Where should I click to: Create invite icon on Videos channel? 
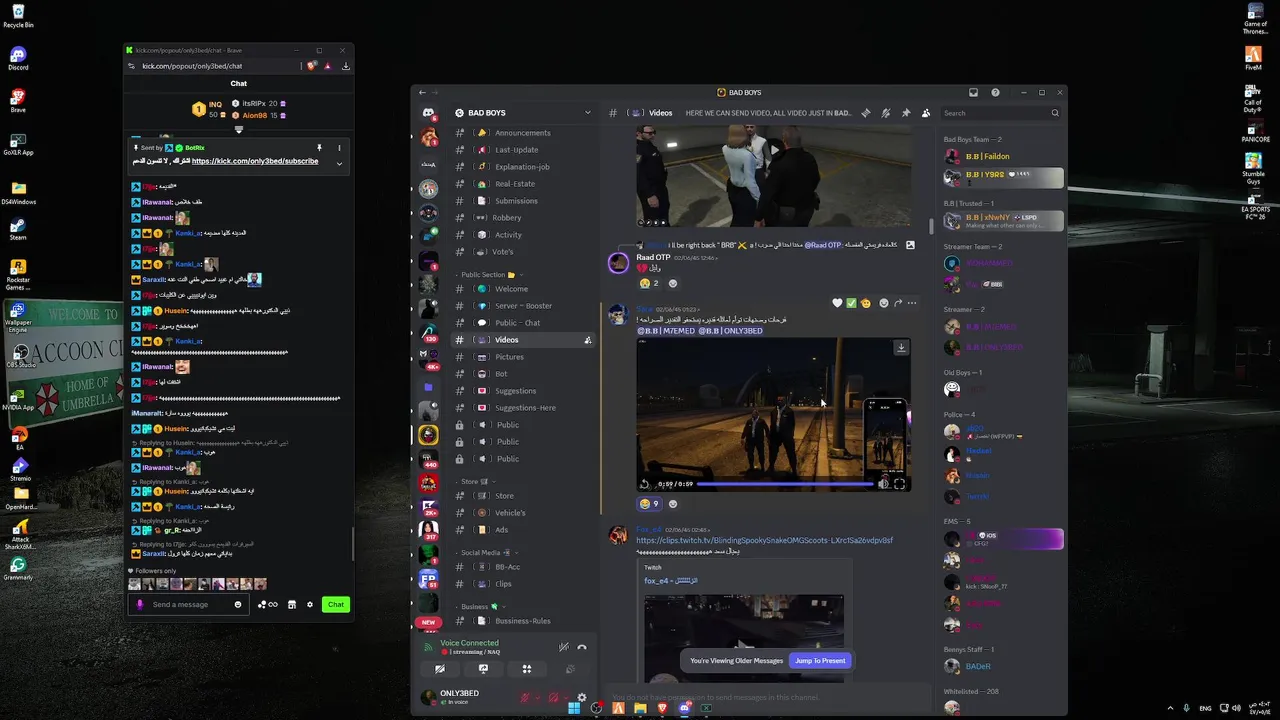[587, 340]
